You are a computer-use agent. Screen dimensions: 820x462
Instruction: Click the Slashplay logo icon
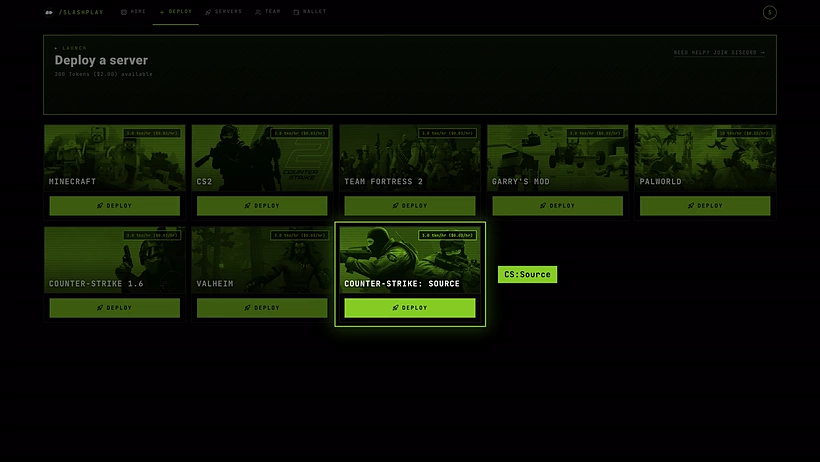(x=49, y=12)
